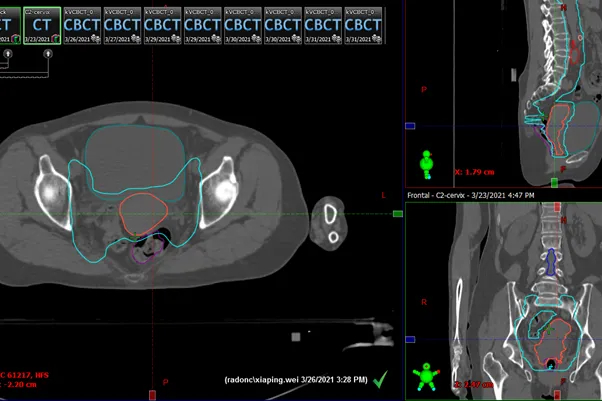Click the blue slice marker in the sagittal view

[410, 126]
